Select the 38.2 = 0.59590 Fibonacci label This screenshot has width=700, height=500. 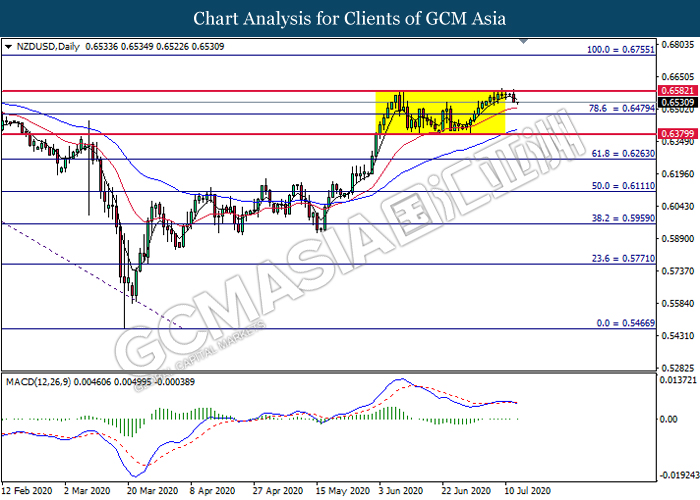(x=622, y=217)
